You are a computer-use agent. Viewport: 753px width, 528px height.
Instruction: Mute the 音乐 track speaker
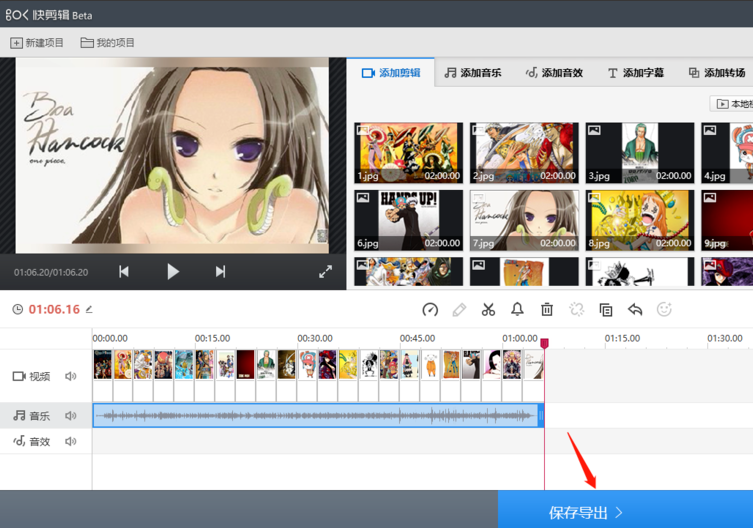71,416
